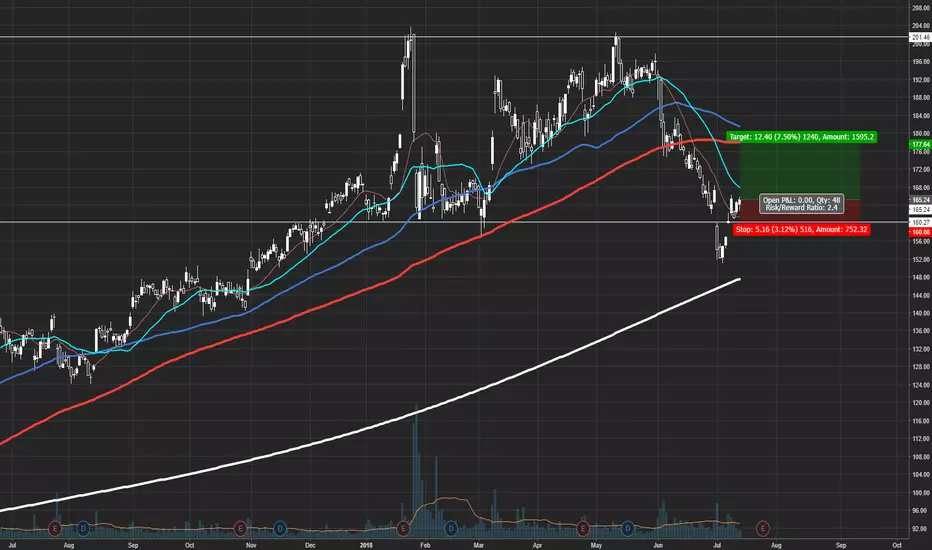Select the Open P&L Risk/Reward label

pos(801,204)
